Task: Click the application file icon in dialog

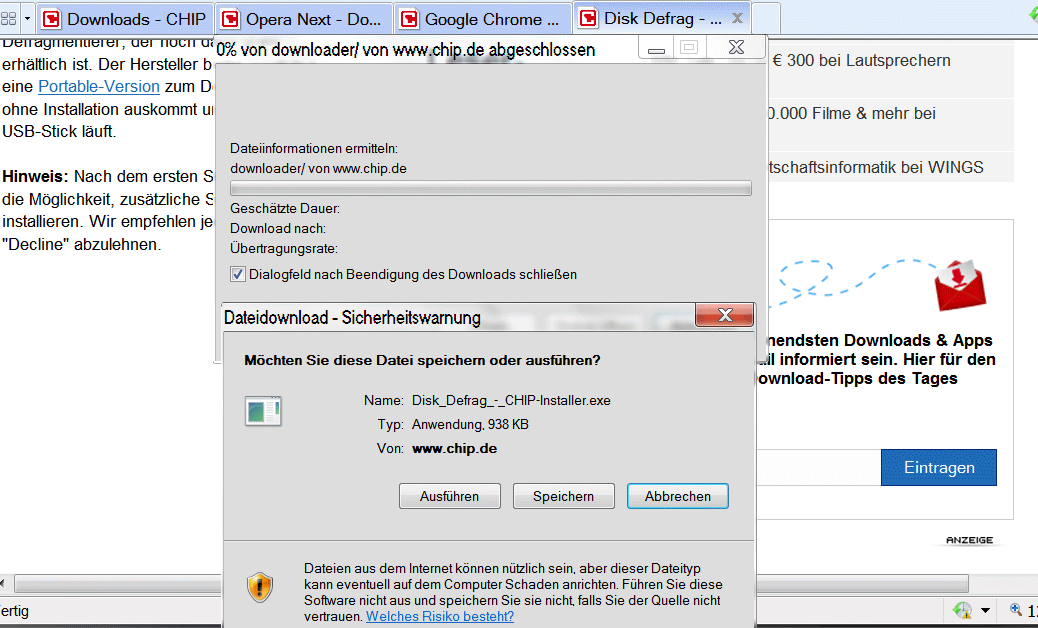Action: pos(263,410)
